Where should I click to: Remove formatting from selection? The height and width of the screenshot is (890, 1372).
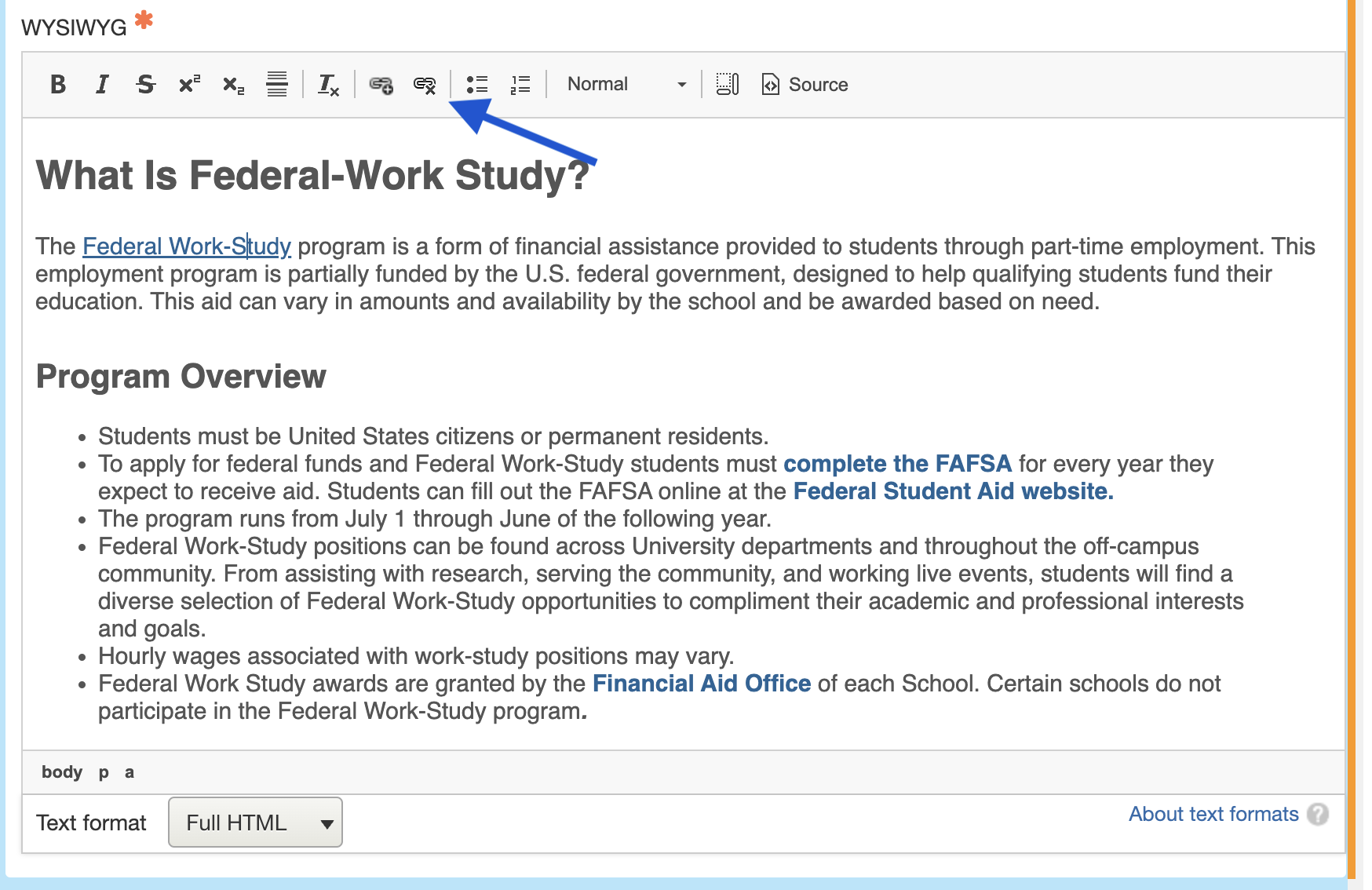328,84
